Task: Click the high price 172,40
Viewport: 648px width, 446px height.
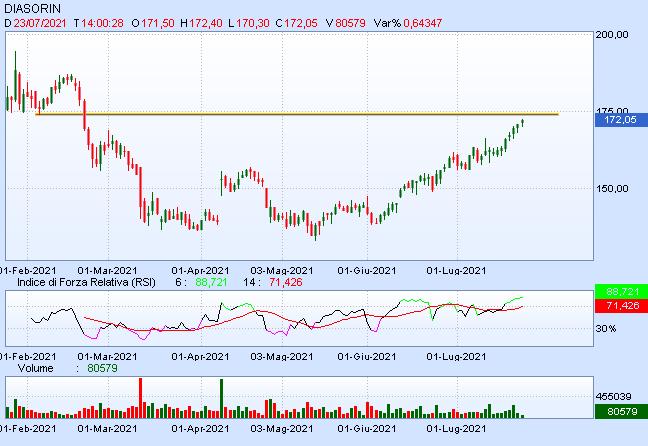Action: pyautogui.click(x=205, y=23)
